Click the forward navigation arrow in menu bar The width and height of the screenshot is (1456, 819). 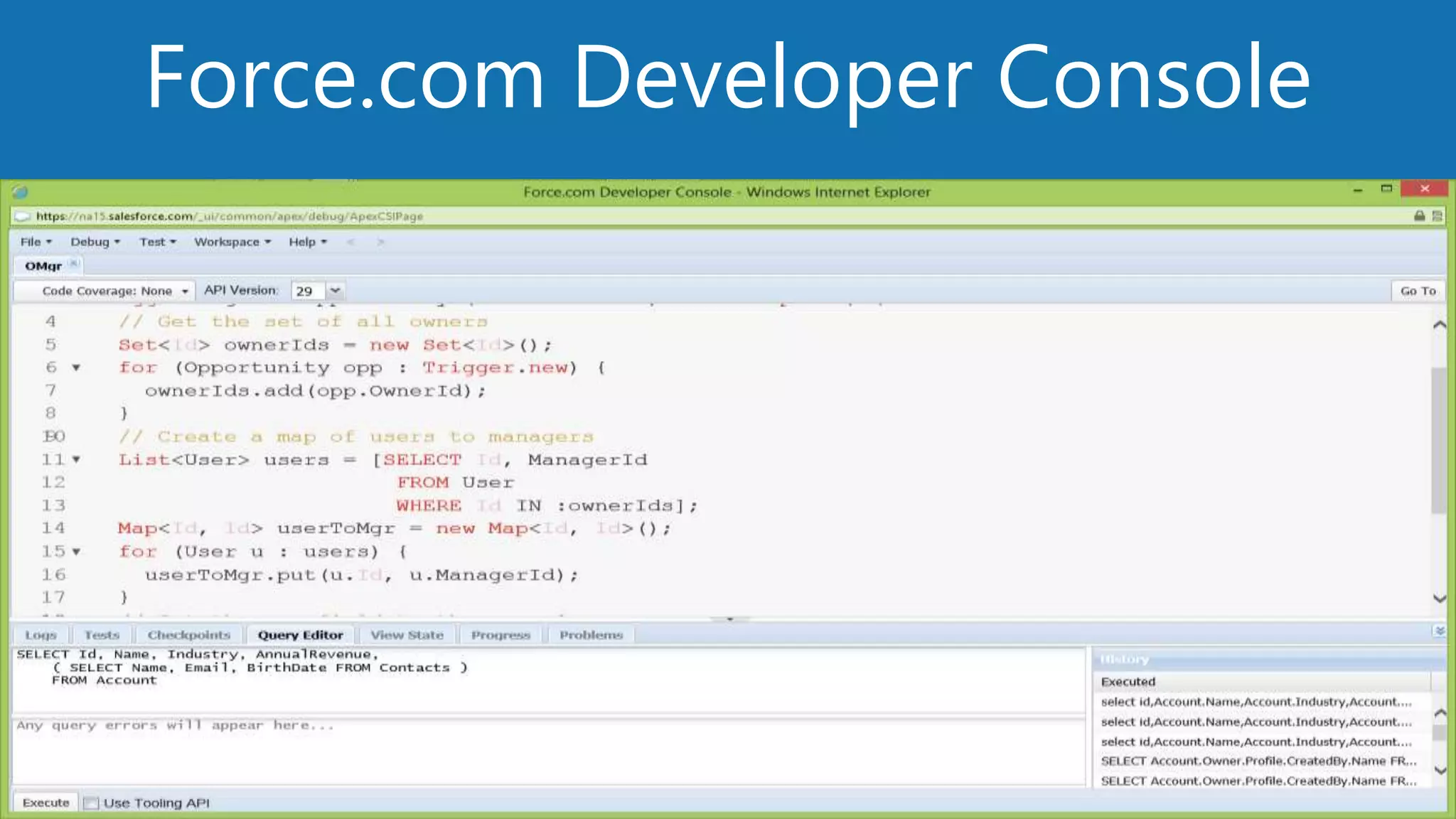tap(380, 242)
